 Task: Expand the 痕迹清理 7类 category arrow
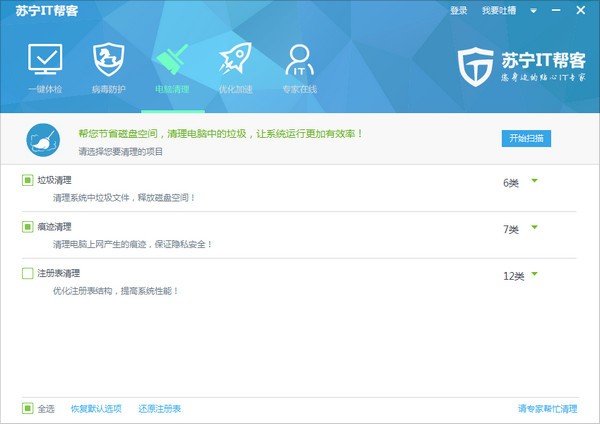535,228
